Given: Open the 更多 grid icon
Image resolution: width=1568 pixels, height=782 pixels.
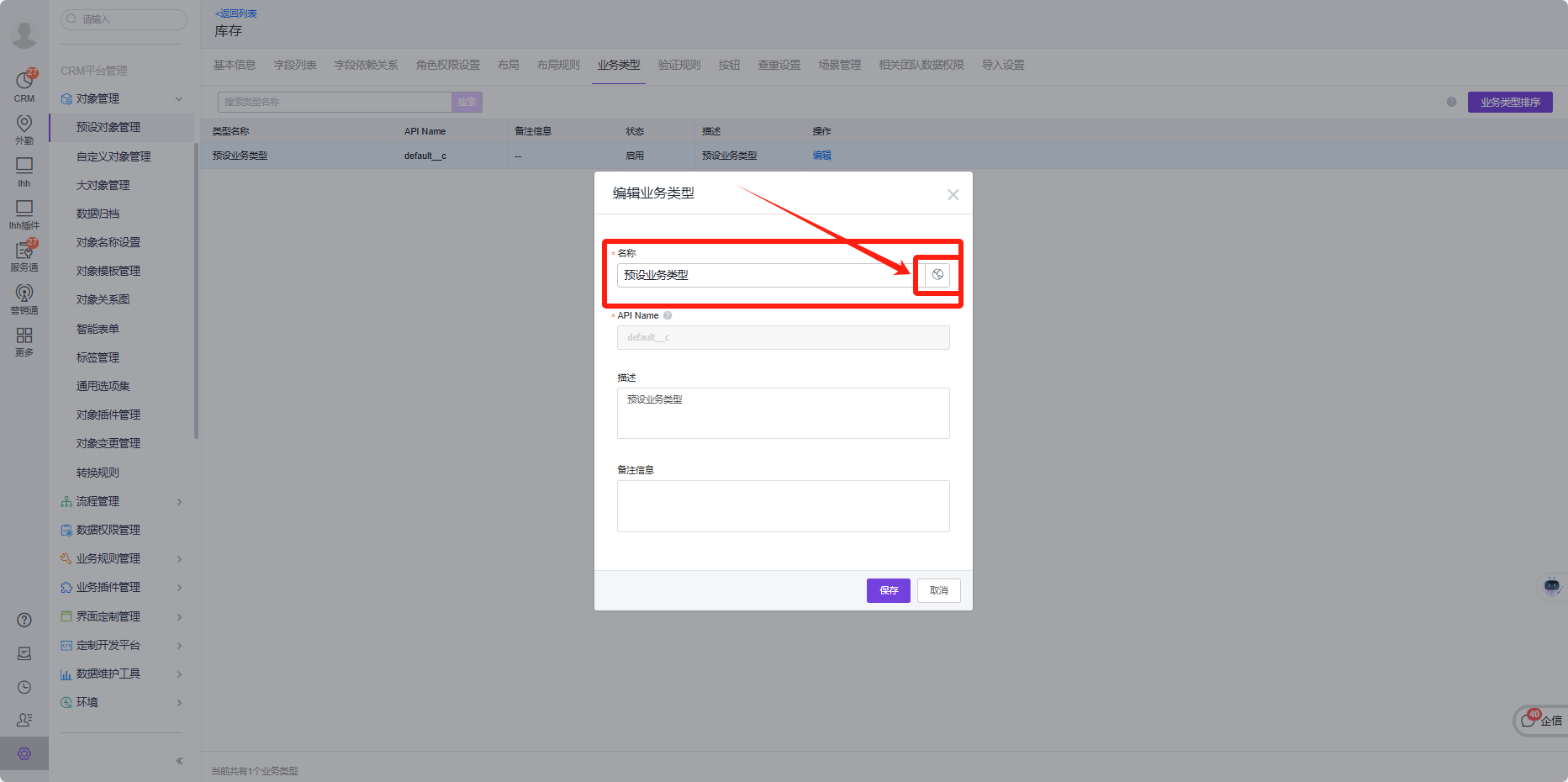Looking at the screenshot, I should [x=24, y=341].
